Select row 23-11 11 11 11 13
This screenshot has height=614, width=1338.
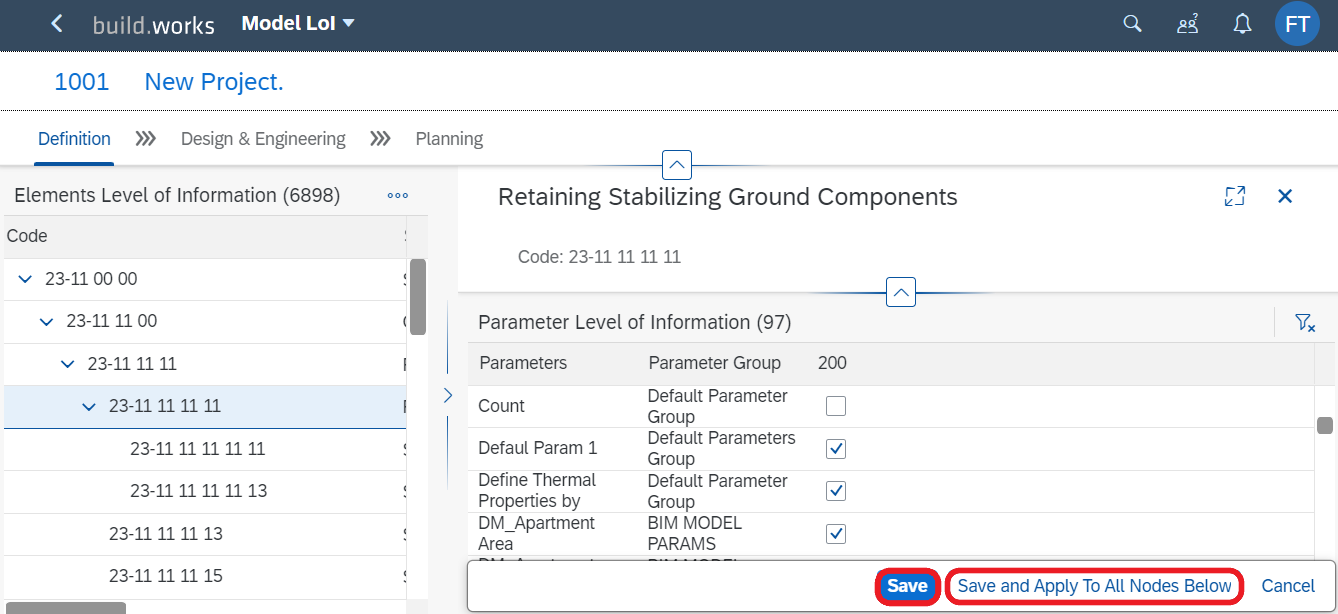tap(204, 491)
